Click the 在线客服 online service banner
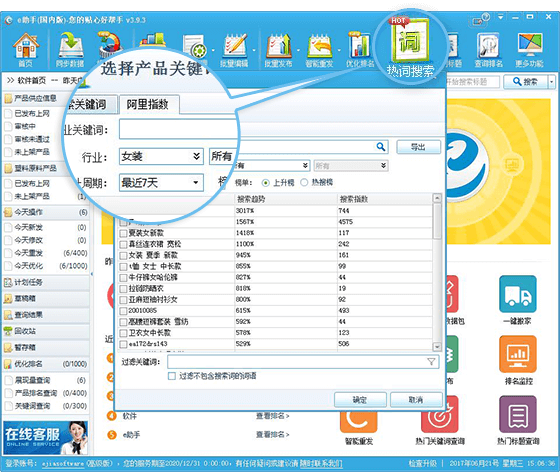The width and height of the screenshot is (560, 472). coord(45,437)
